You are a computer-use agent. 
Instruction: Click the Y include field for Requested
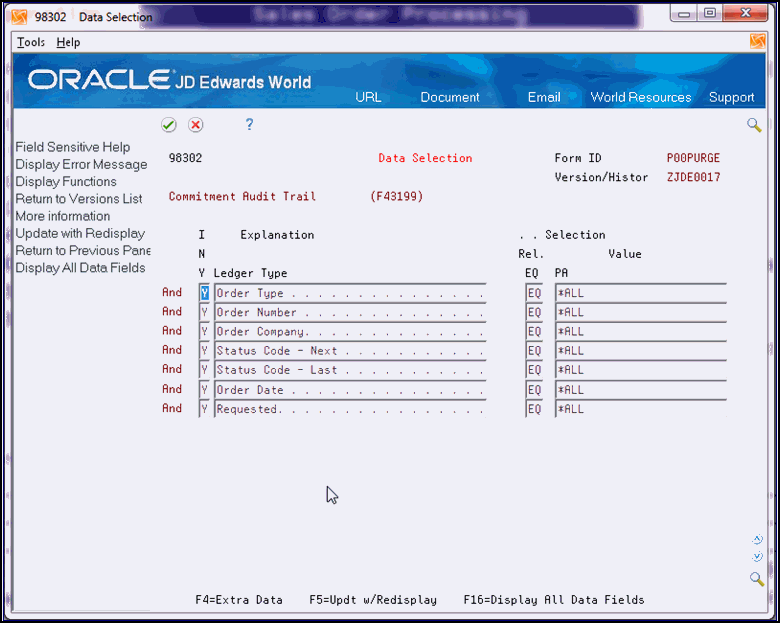tap(204, 409)
